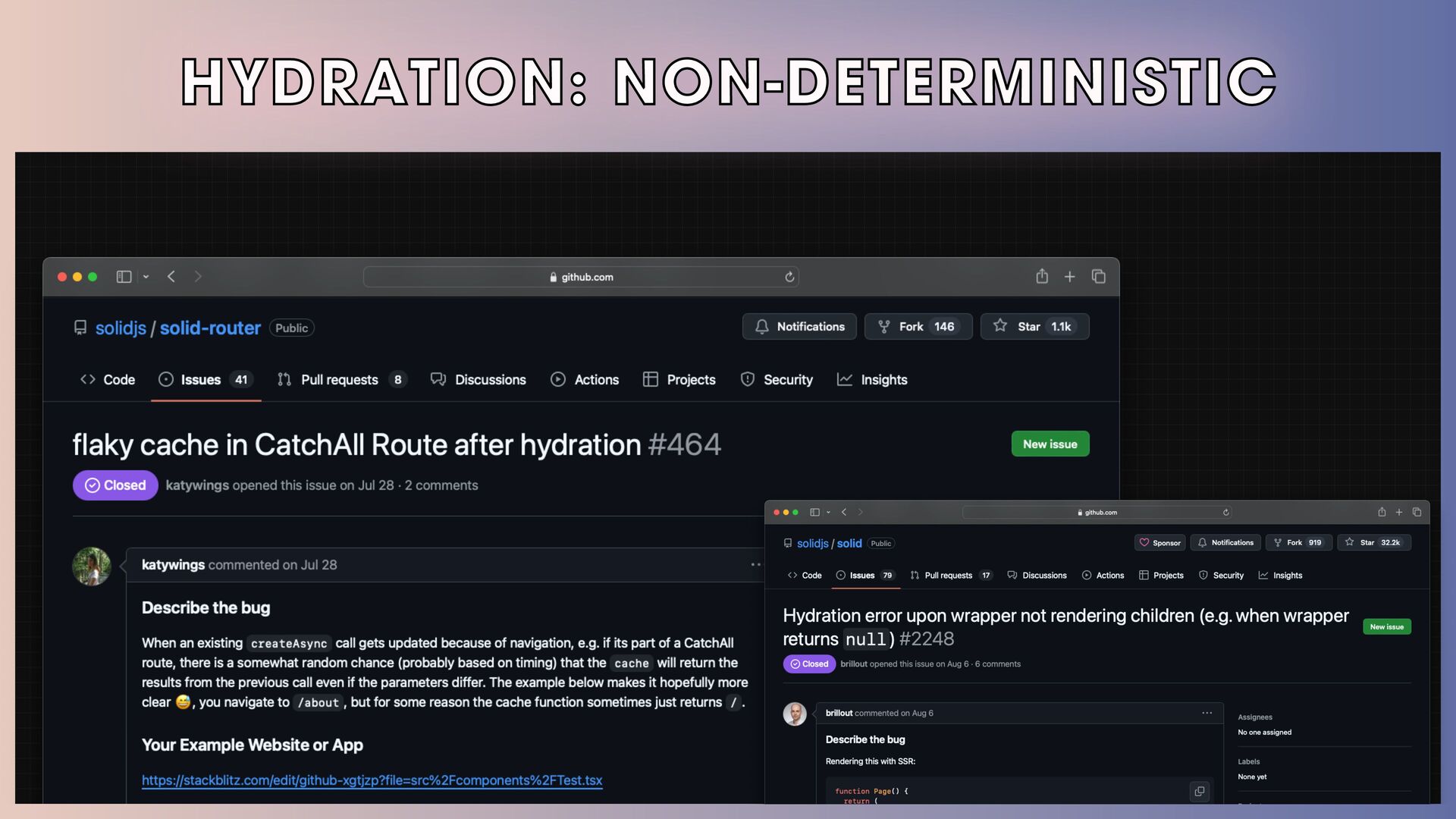Toggle the sidebar icon in large Safari window
The image size is (1456, 819).
[x=124, y=277]
